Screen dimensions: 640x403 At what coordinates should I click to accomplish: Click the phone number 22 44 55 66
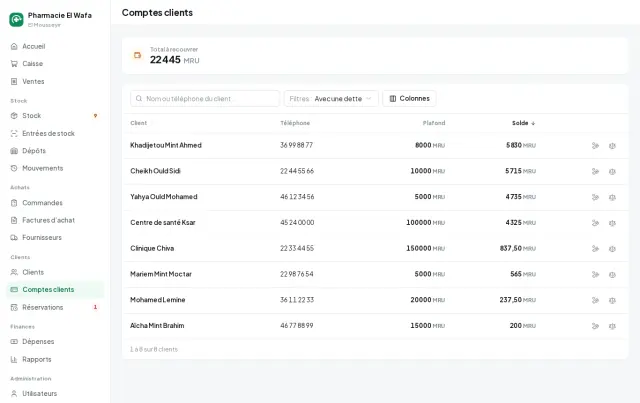point(297,171)
